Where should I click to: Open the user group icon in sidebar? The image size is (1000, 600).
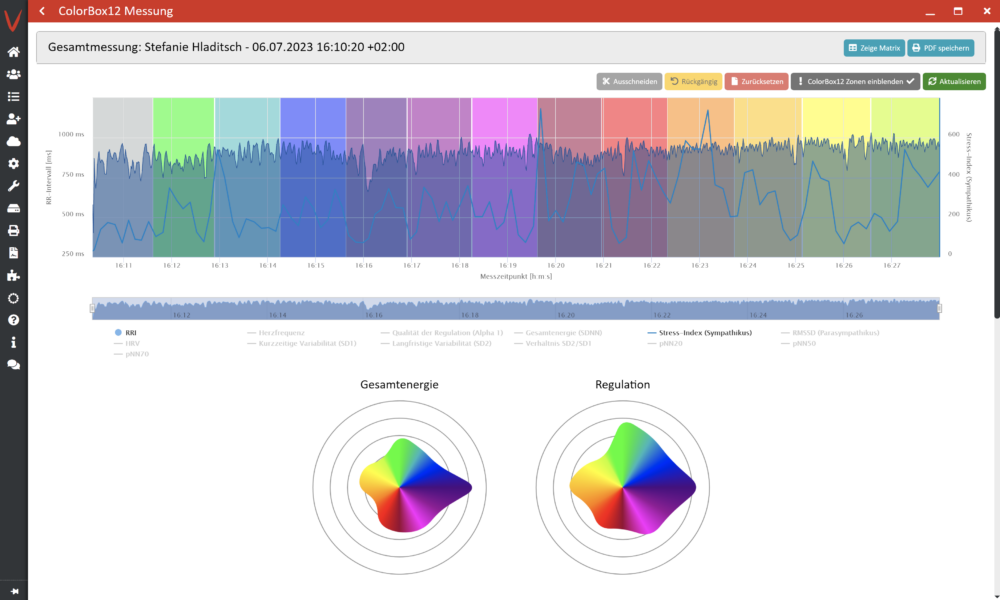[x=13, y=74]
